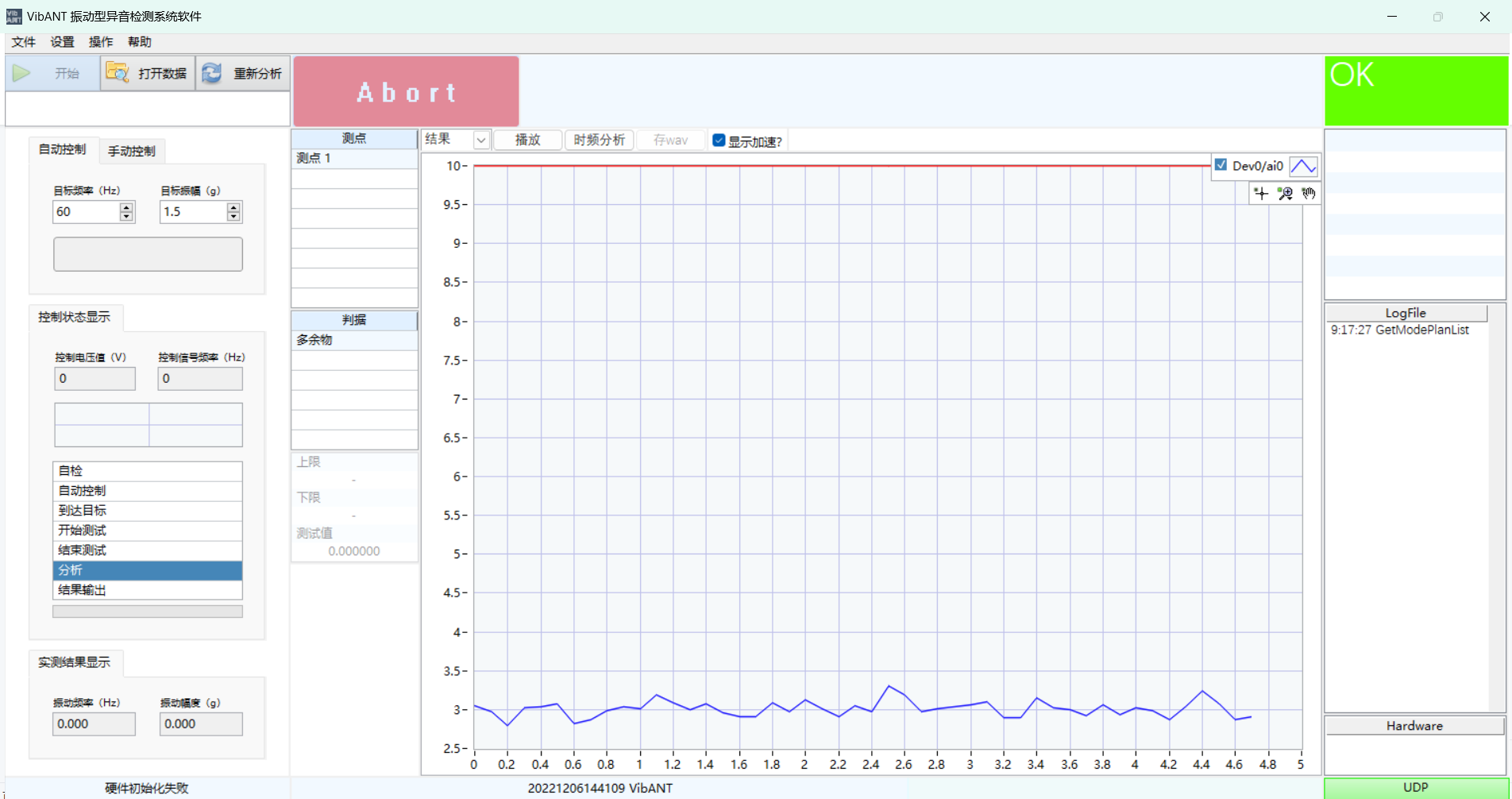Click the 时频分析 button

599,141
